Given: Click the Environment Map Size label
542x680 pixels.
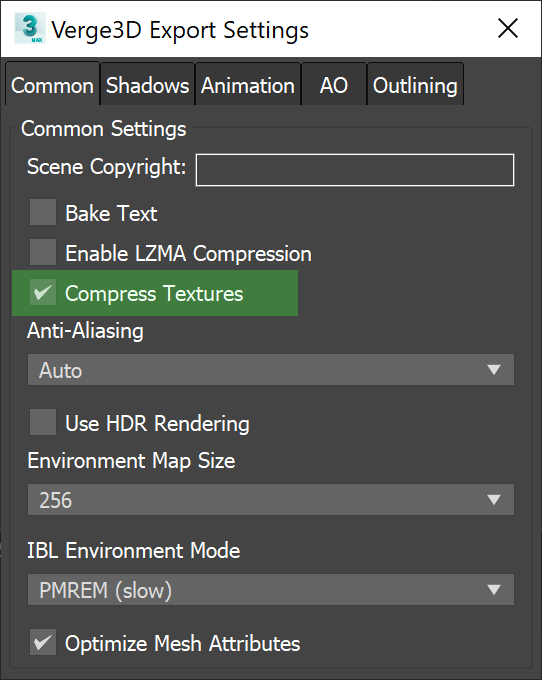Looking at the screenshot, I should (x=131, y=461).
